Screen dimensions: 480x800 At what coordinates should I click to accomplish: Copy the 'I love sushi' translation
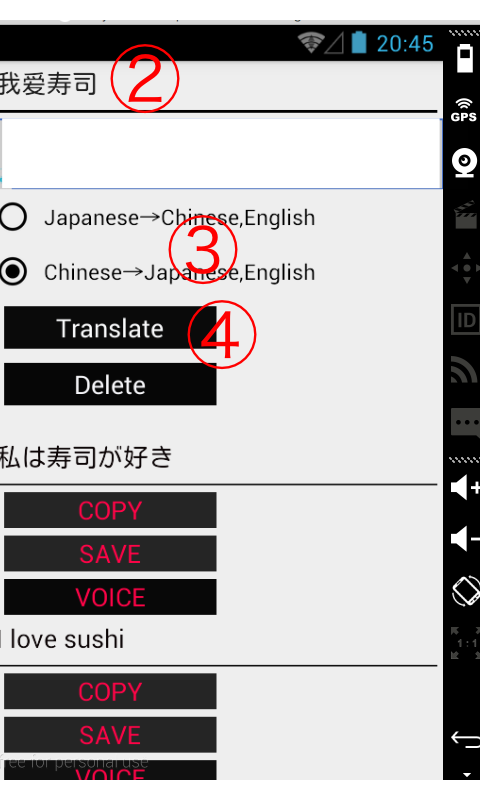pos(110,691)
